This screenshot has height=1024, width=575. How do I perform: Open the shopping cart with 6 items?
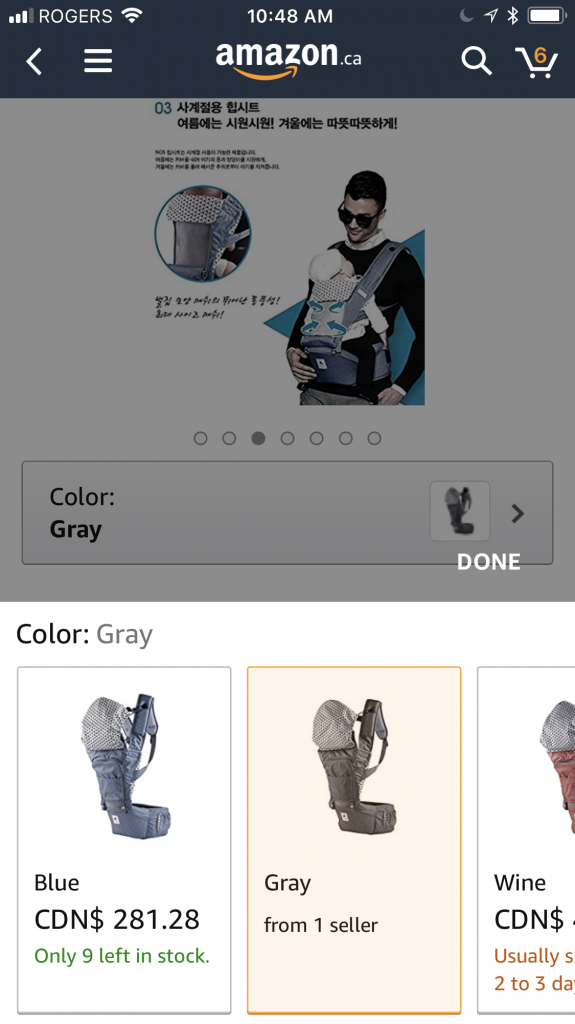pyautogui.click(x=536, y=62)
